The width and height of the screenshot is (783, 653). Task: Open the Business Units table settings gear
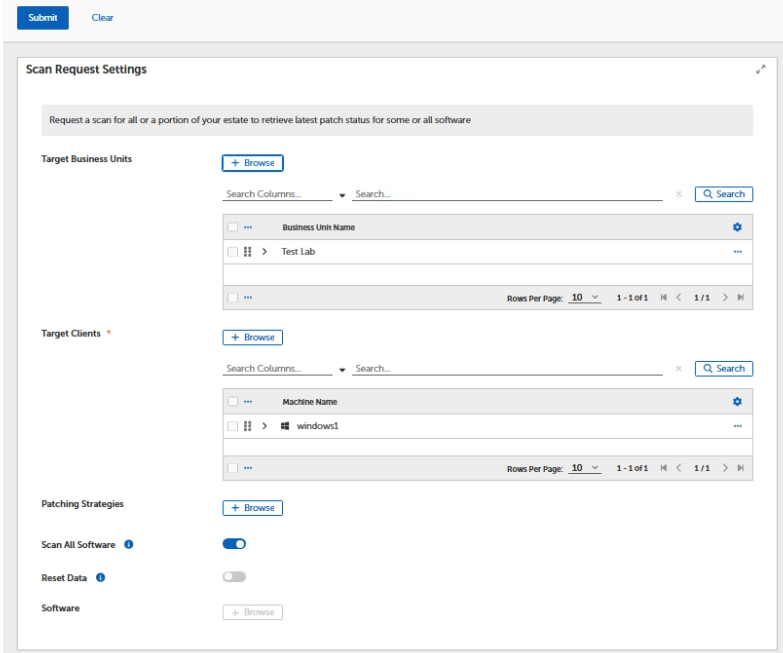(x=738, y=227)
